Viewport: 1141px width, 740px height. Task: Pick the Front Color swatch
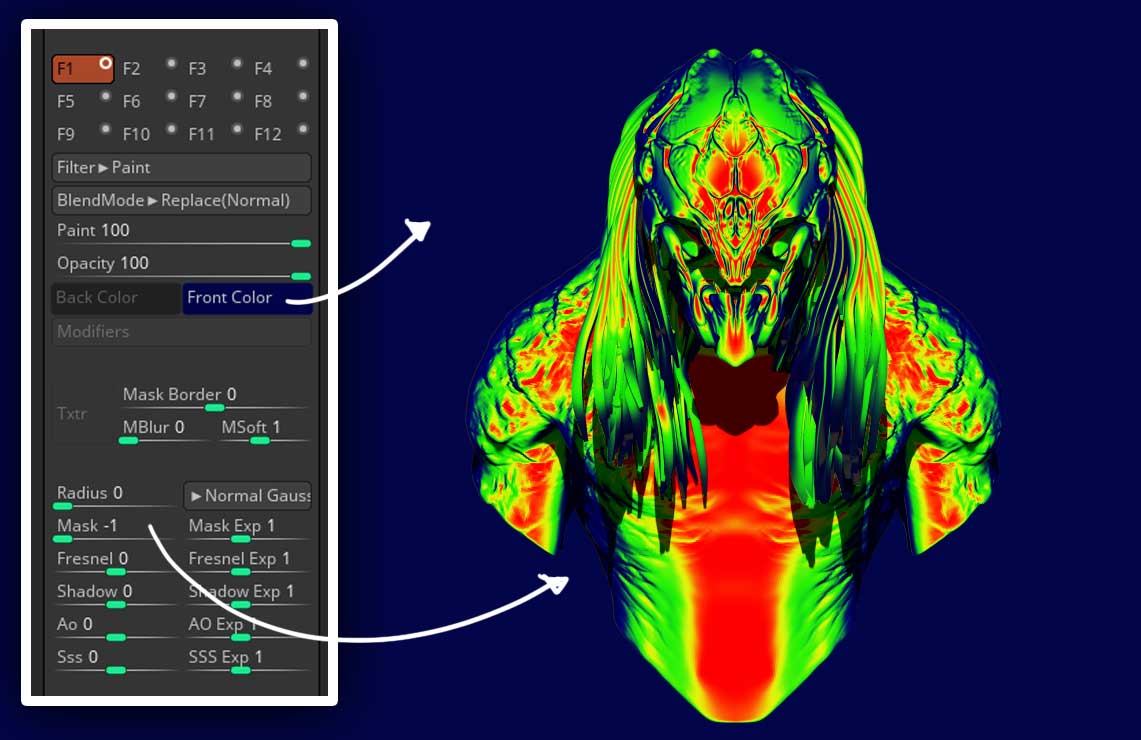247,298
